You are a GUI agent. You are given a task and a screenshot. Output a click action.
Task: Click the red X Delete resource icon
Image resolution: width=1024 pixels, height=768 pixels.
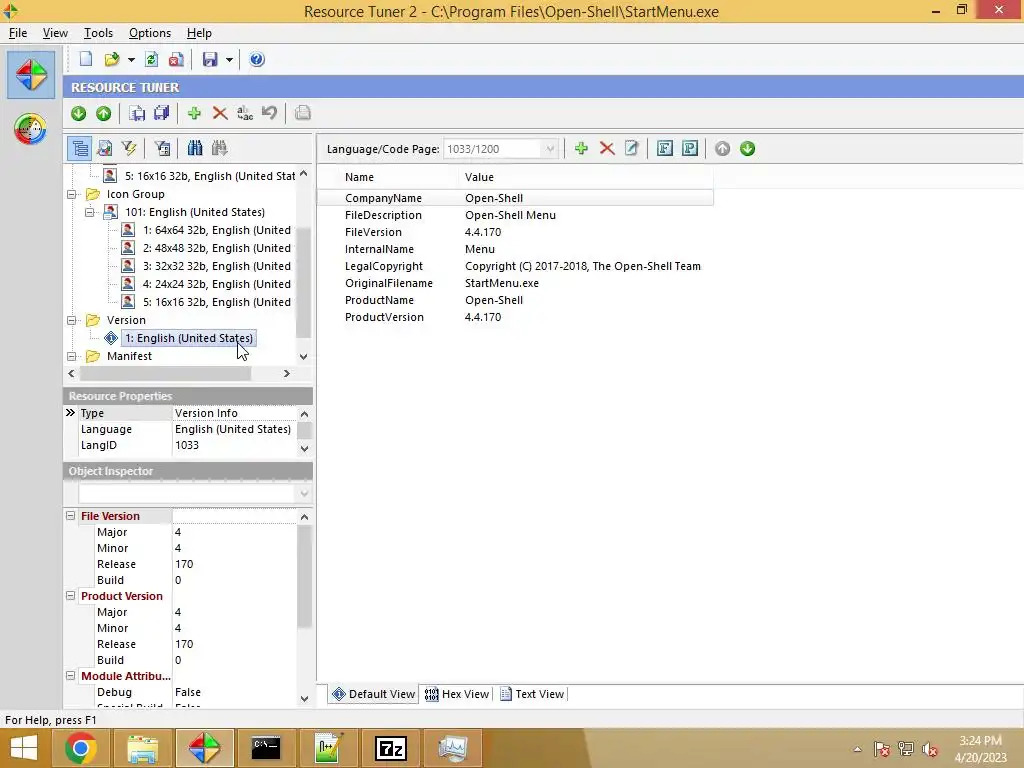pos(220,114)
